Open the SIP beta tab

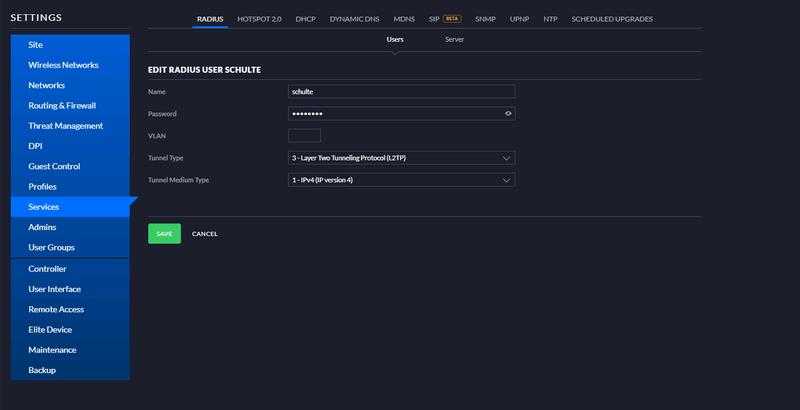pyautogui.click(x=445, y=19)
